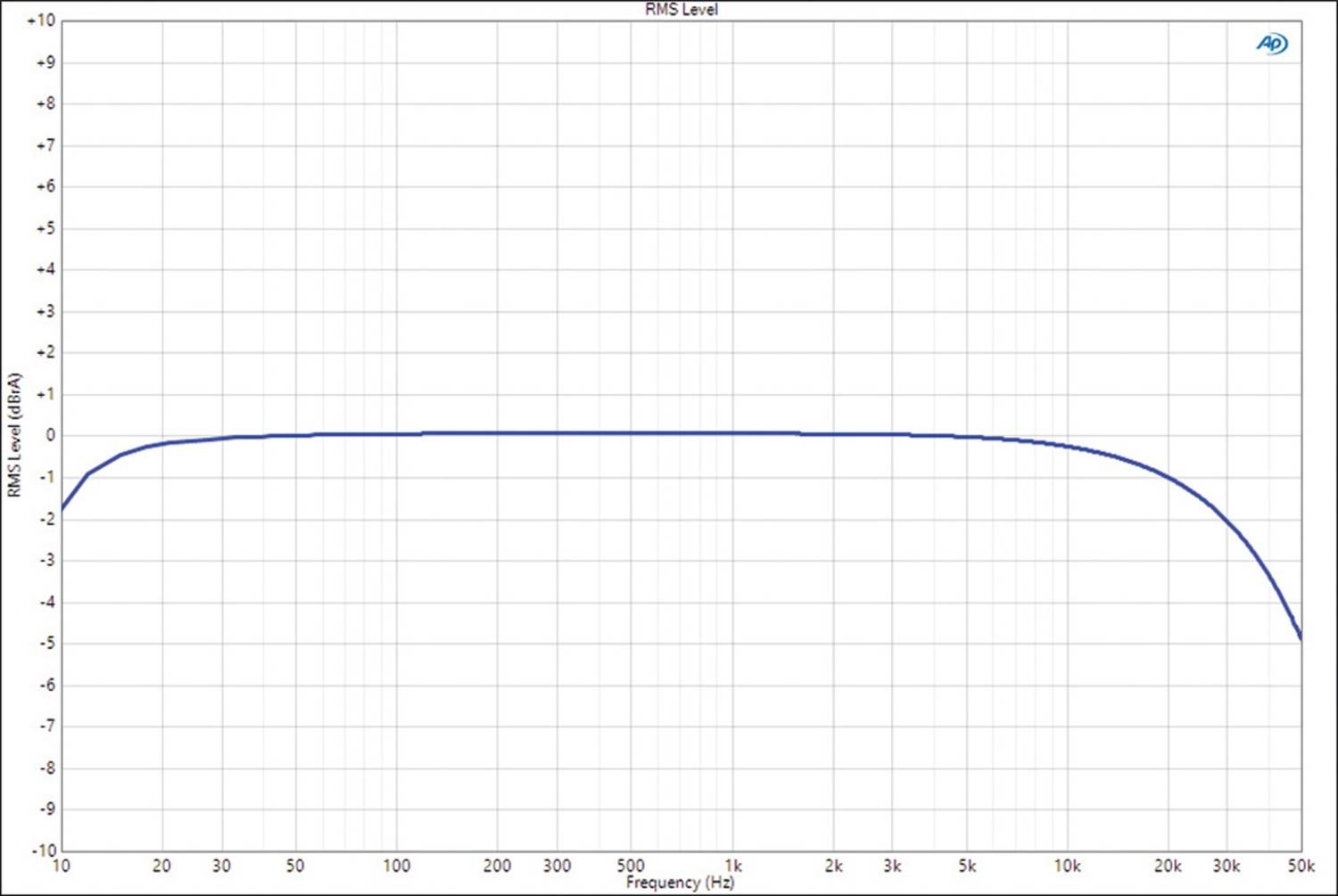Click the '50' frequency tick label
This screenshot has height=896, width=1338.
[x=295, y=866]
